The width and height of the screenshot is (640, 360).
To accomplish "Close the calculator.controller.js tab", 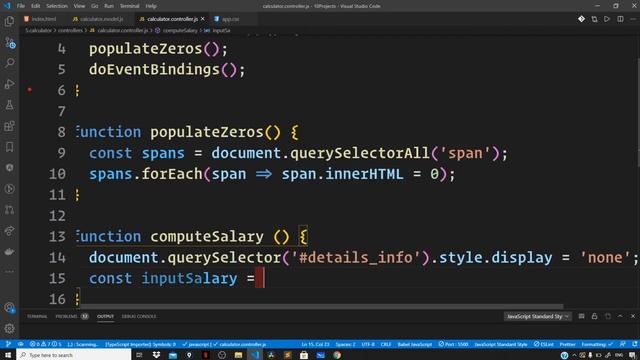I will coord(202,19).
